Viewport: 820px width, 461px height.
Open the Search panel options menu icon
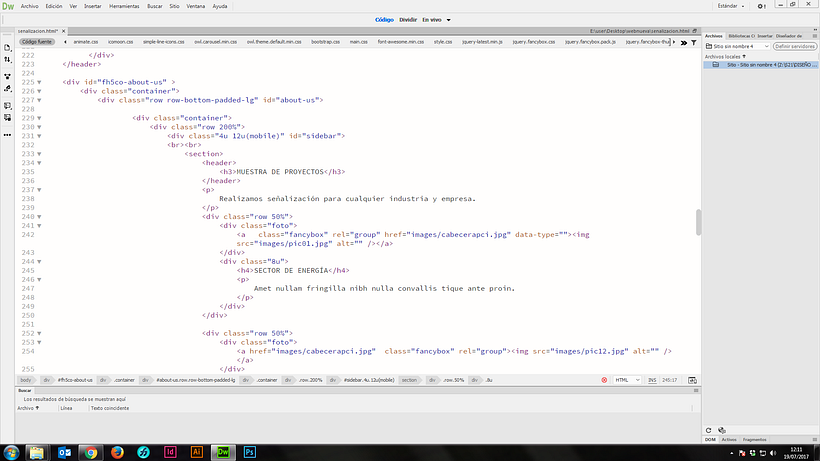[x=696, y=390]
